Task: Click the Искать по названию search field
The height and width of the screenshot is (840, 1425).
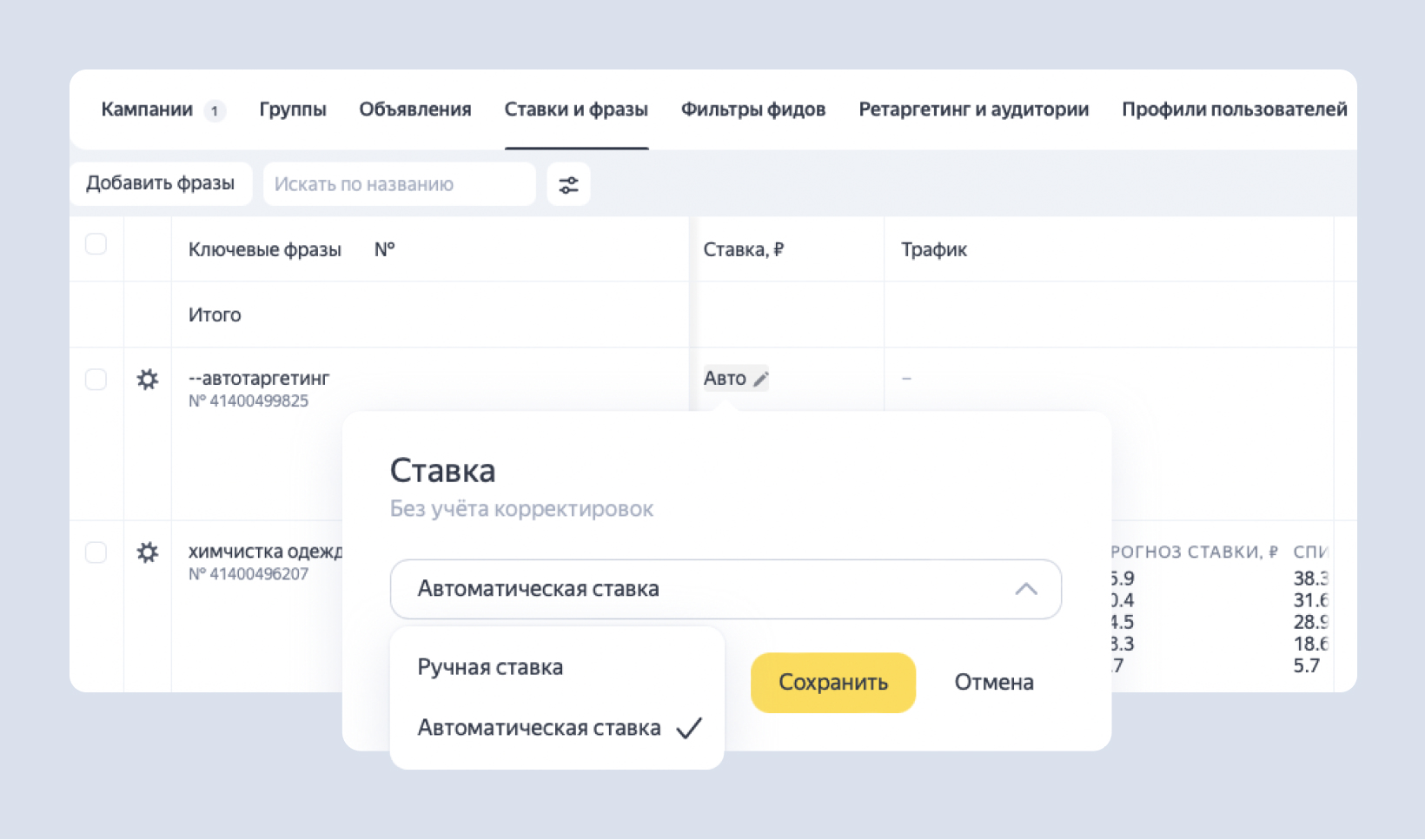Action: click(x=399, y=184)
